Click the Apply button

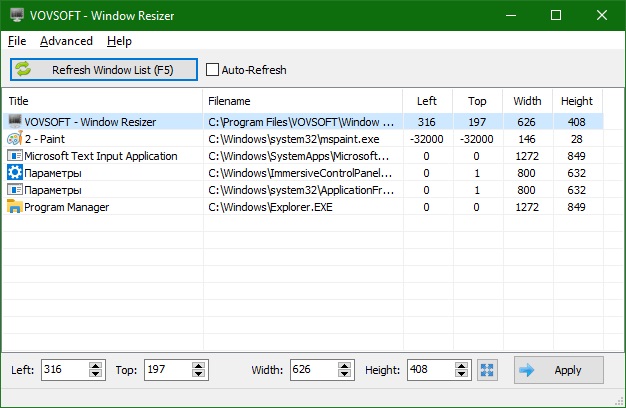(559, 370)
